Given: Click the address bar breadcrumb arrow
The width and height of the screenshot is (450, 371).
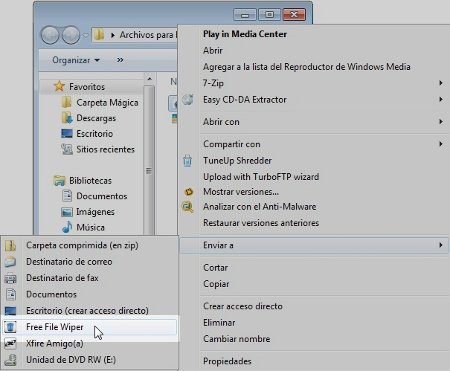Looking at the screenshot, I should click(113, 35).
